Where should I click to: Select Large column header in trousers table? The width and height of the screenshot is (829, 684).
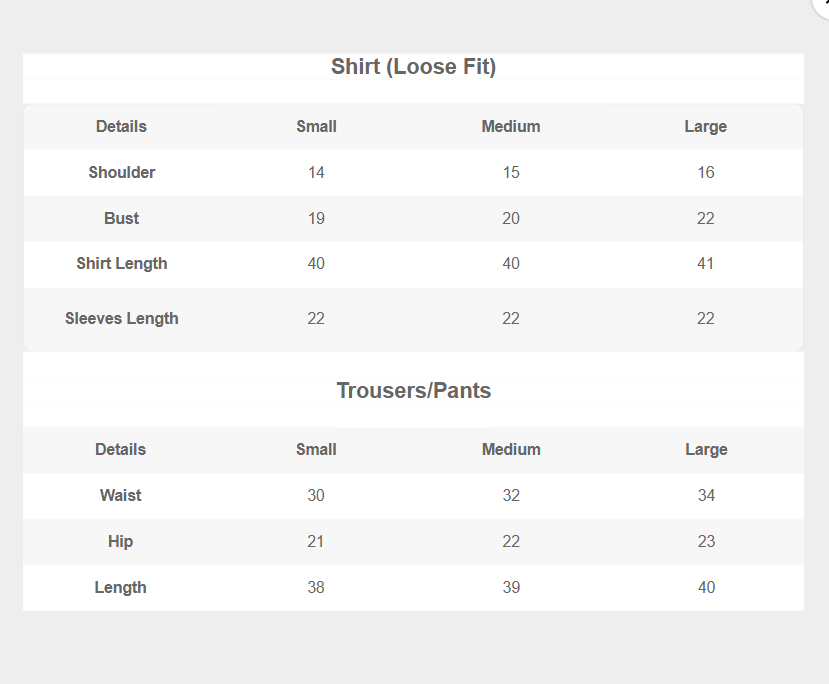click(x=705, y=450)
